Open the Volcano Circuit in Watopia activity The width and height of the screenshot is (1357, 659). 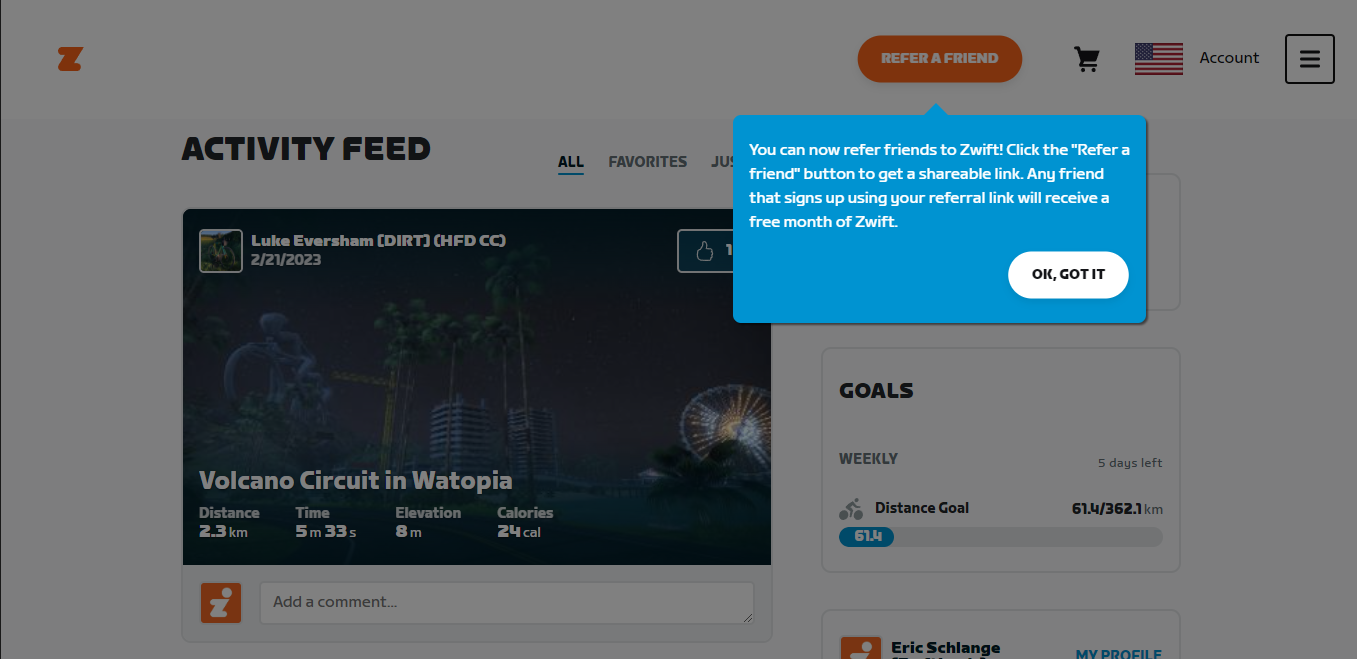pyautogui.click(x=356, y=480)
